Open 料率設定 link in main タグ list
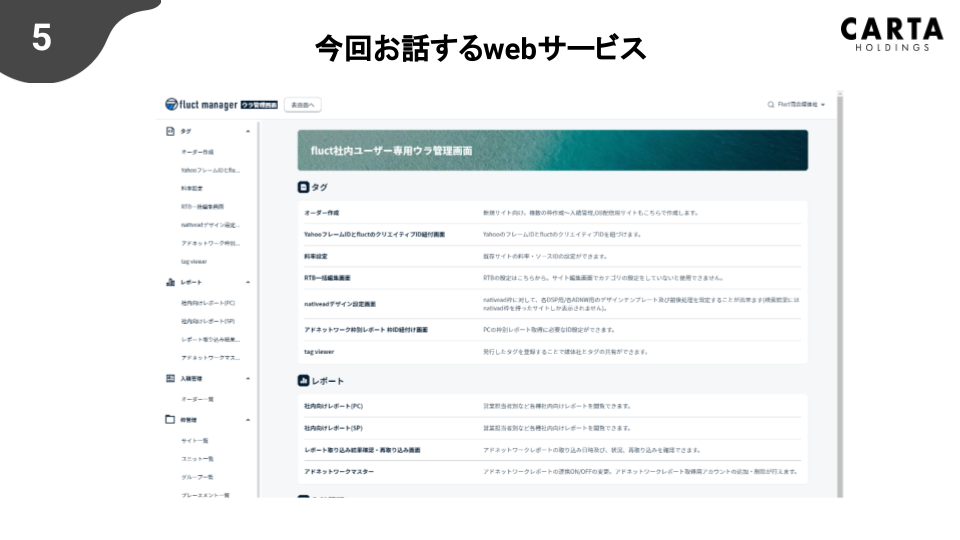 point(315,257)
